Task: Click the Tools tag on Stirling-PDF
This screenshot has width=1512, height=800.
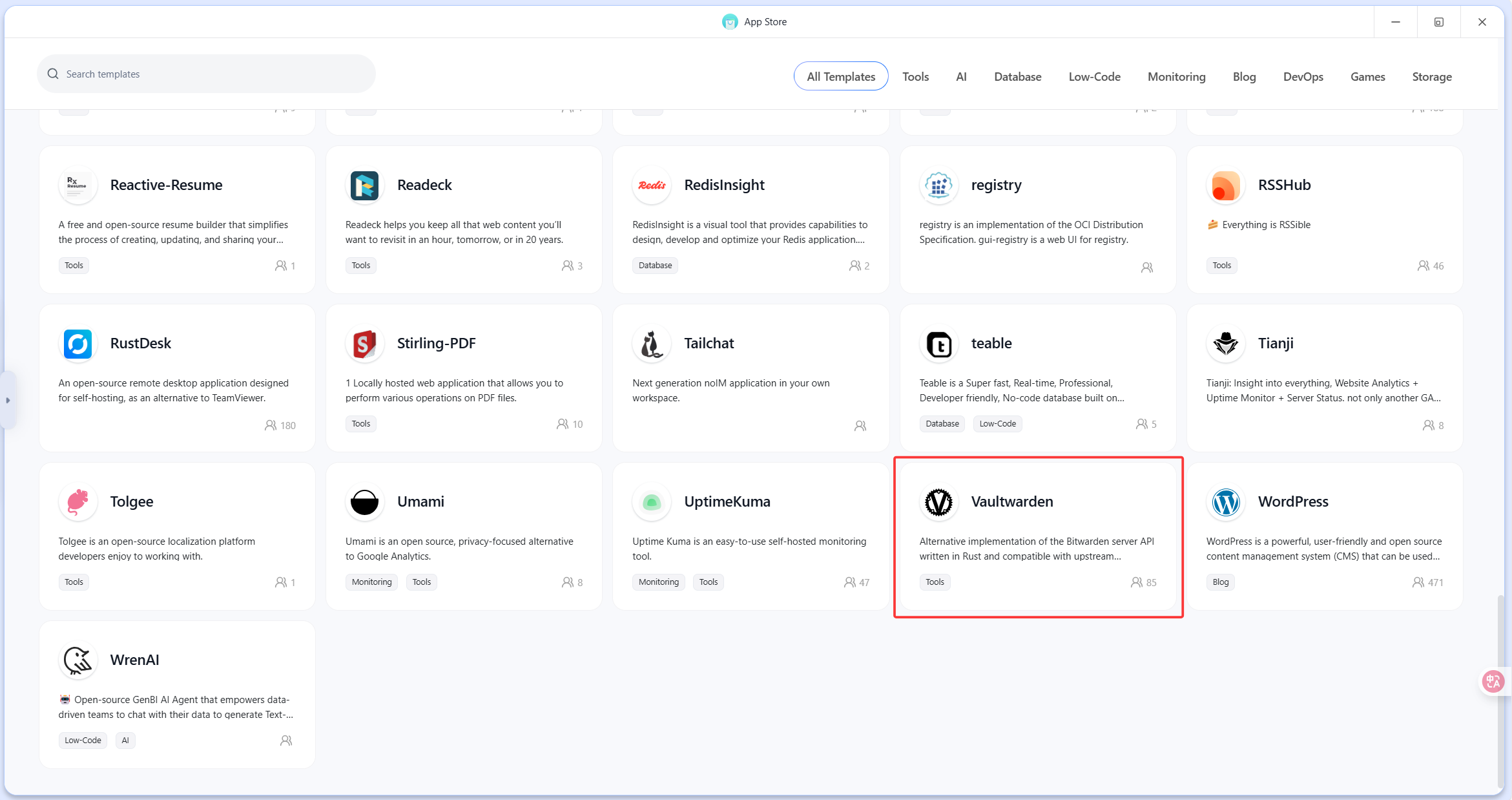Action: (x=360, y=424)
